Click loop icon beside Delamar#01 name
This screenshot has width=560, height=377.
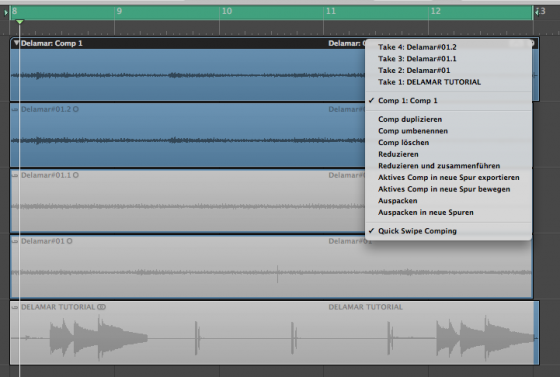pos(15,241)
